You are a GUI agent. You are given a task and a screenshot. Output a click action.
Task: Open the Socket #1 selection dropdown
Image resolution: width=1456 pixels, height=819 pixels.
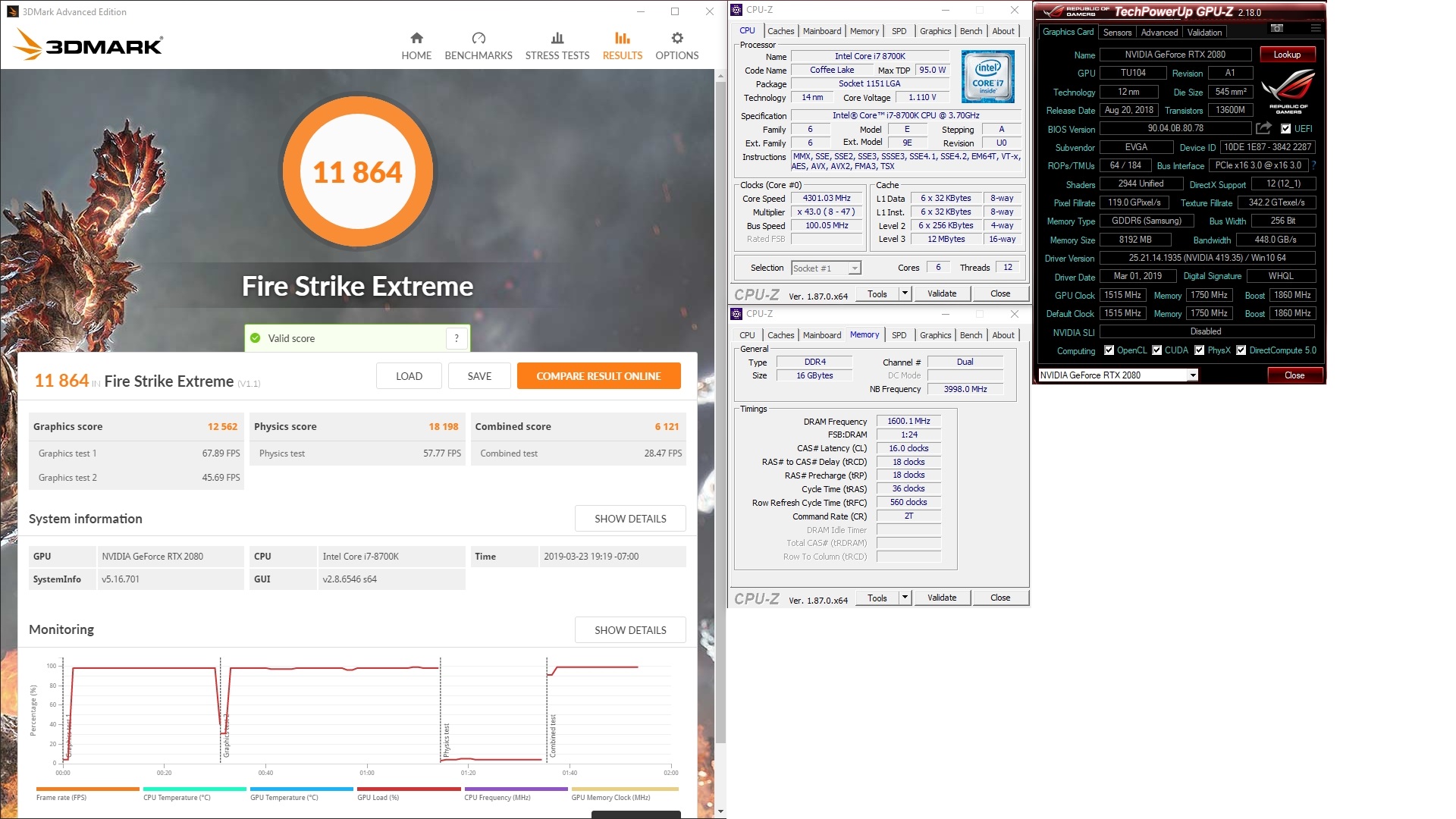tap(855, 268)
